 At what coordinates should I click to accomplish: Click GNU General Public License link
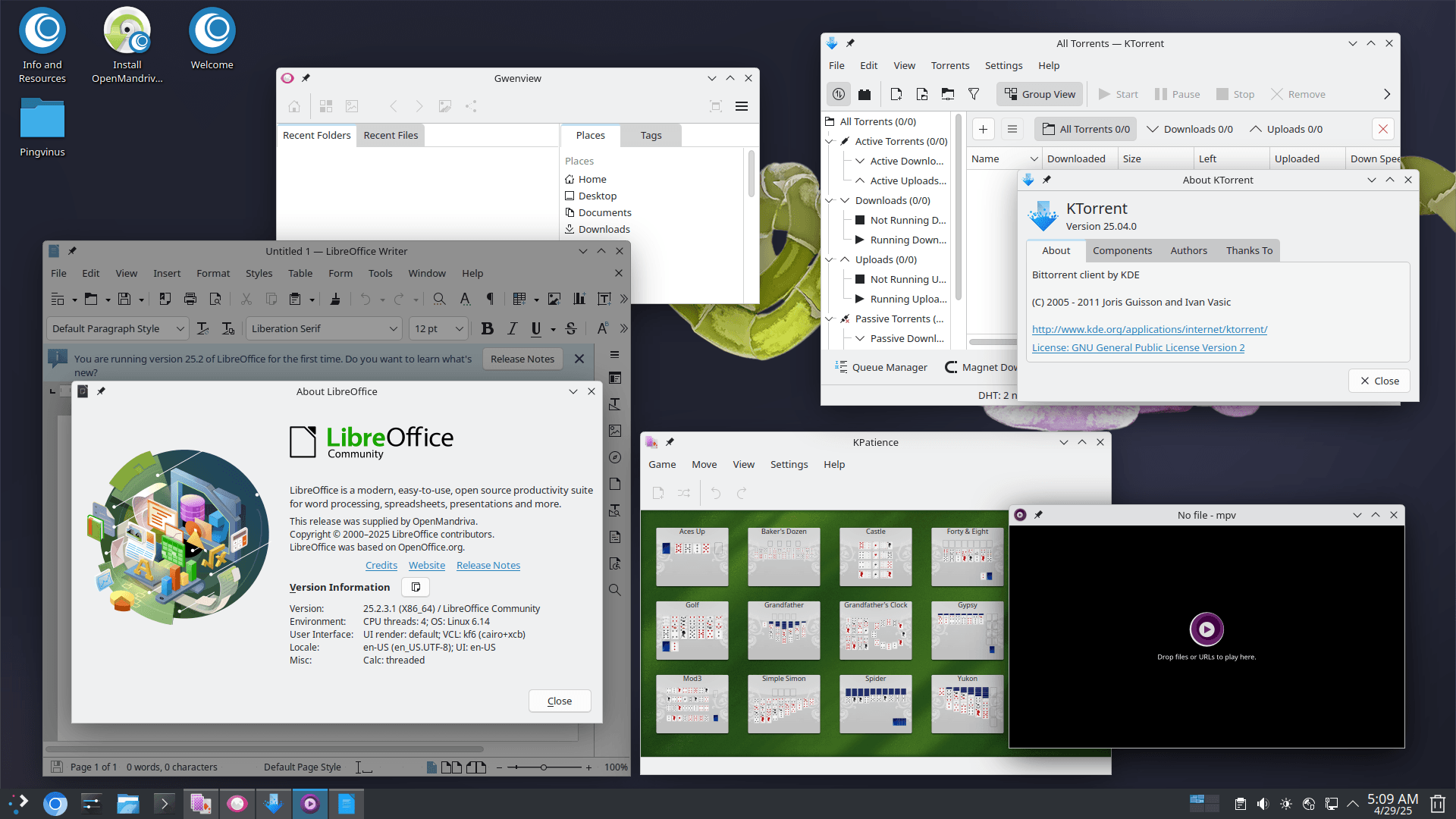coord(1138,347)
